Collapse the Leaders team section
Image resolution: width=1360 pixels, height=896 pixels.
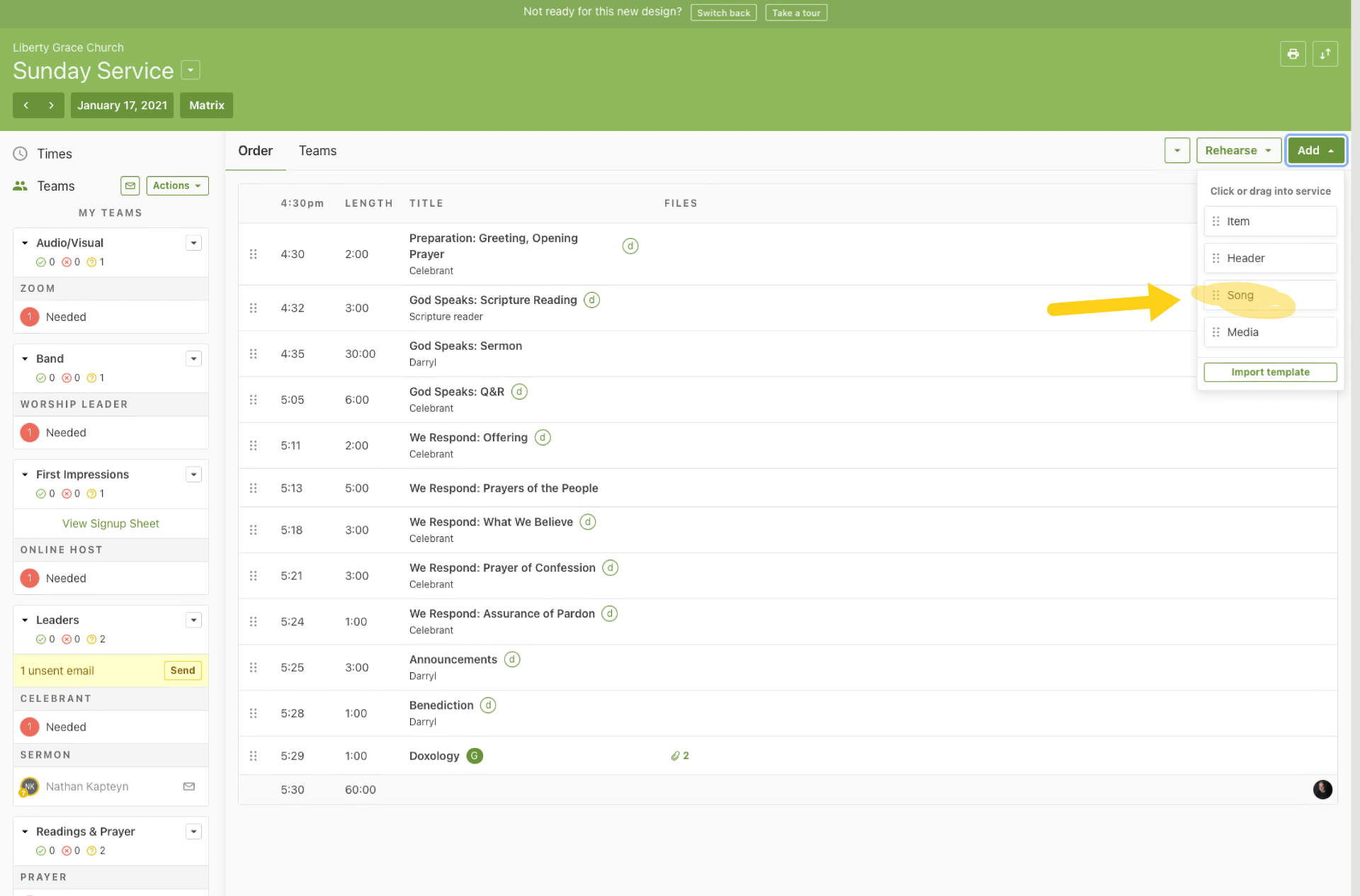[x=25, y=620]
